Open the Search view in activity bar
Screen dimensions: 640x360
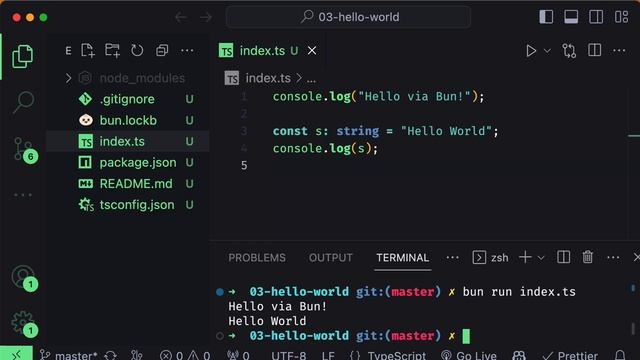click(x=23, y=102)
